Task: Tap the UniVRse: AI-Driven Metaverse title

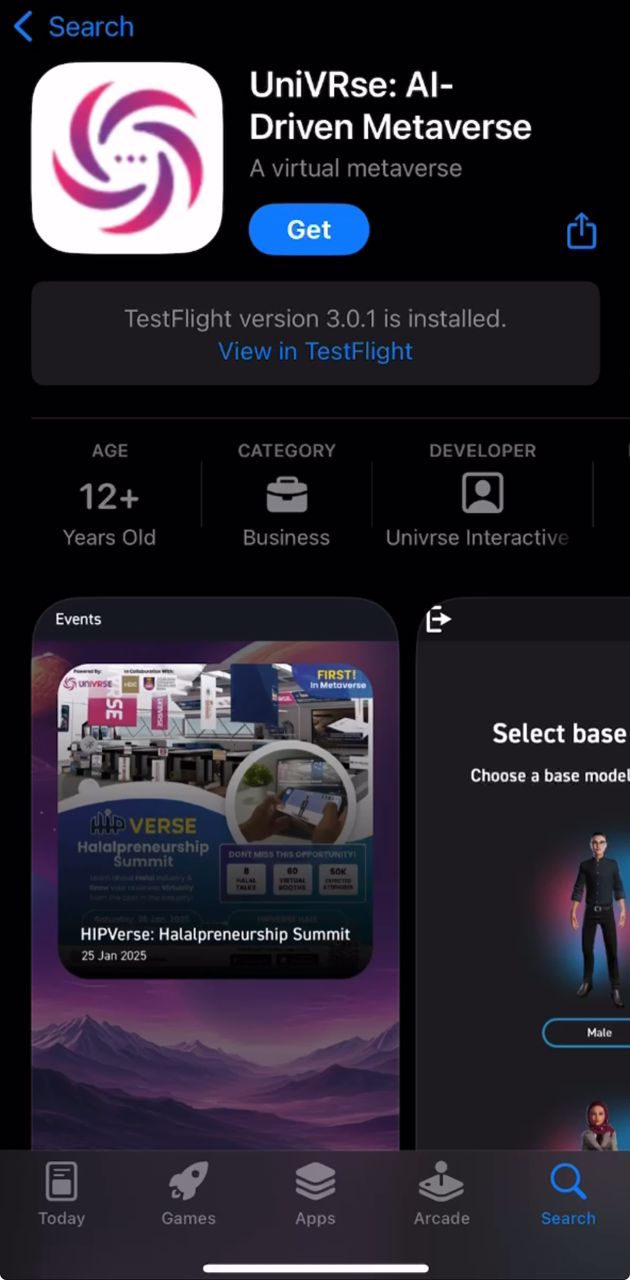Action: point(390,107)
